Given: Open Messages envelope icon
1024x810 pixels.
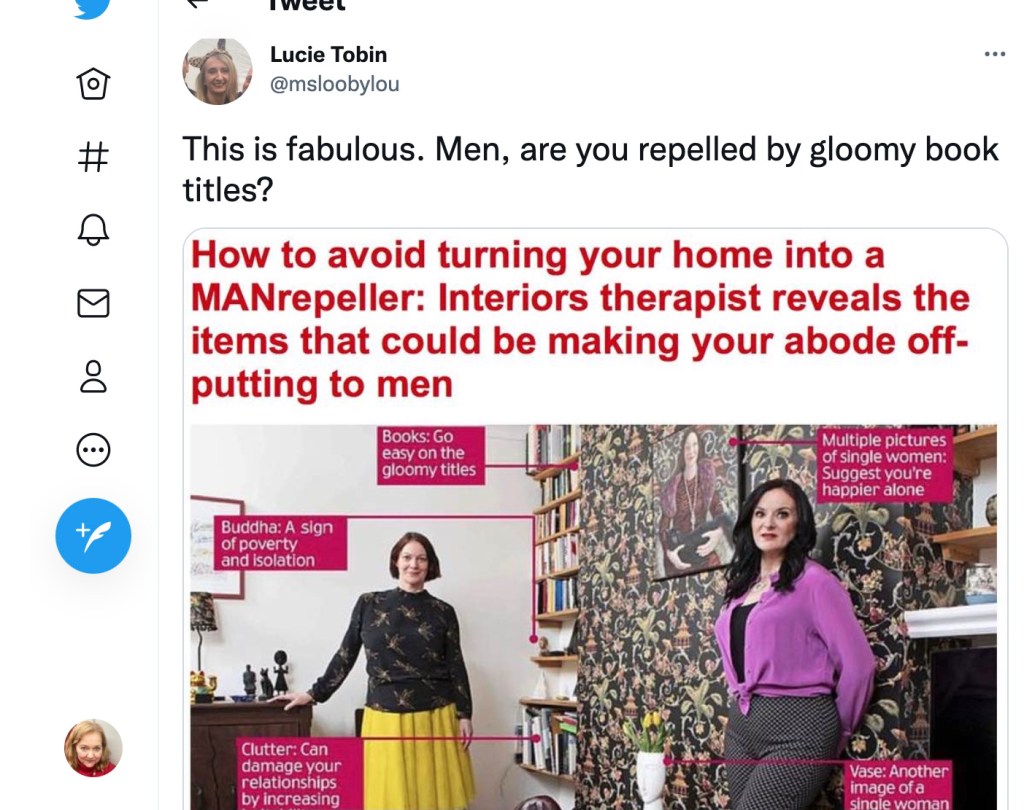Looking at the screenshot, I should [93, 303].
